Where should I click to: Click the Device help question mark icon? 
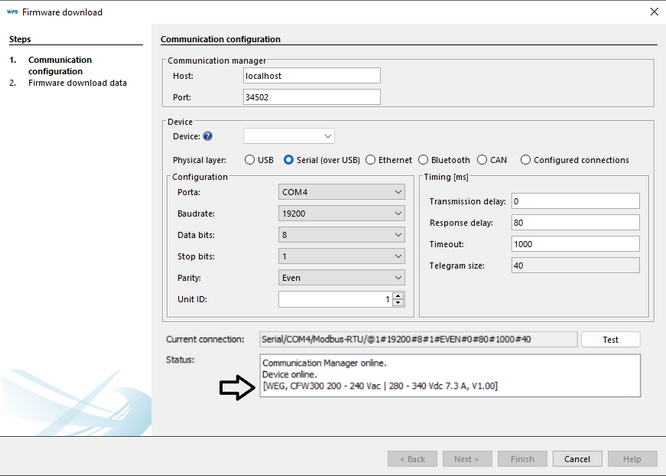tap(208, 136)
